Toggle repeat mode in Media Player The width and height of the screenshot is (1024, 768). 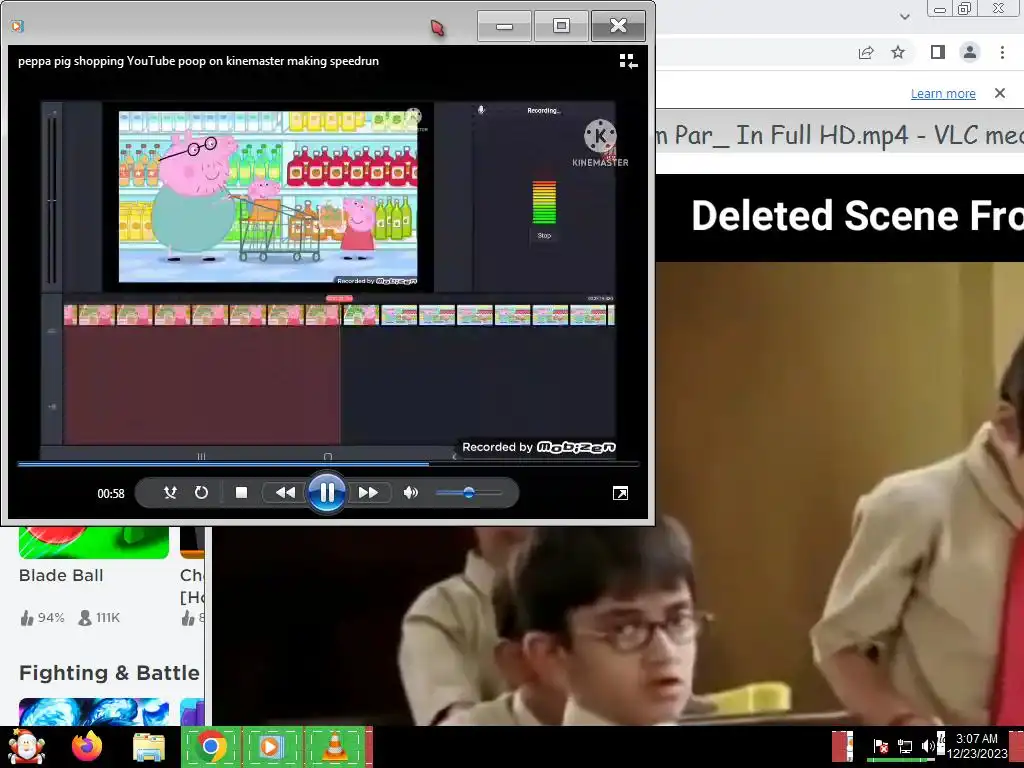click(201, 492)
